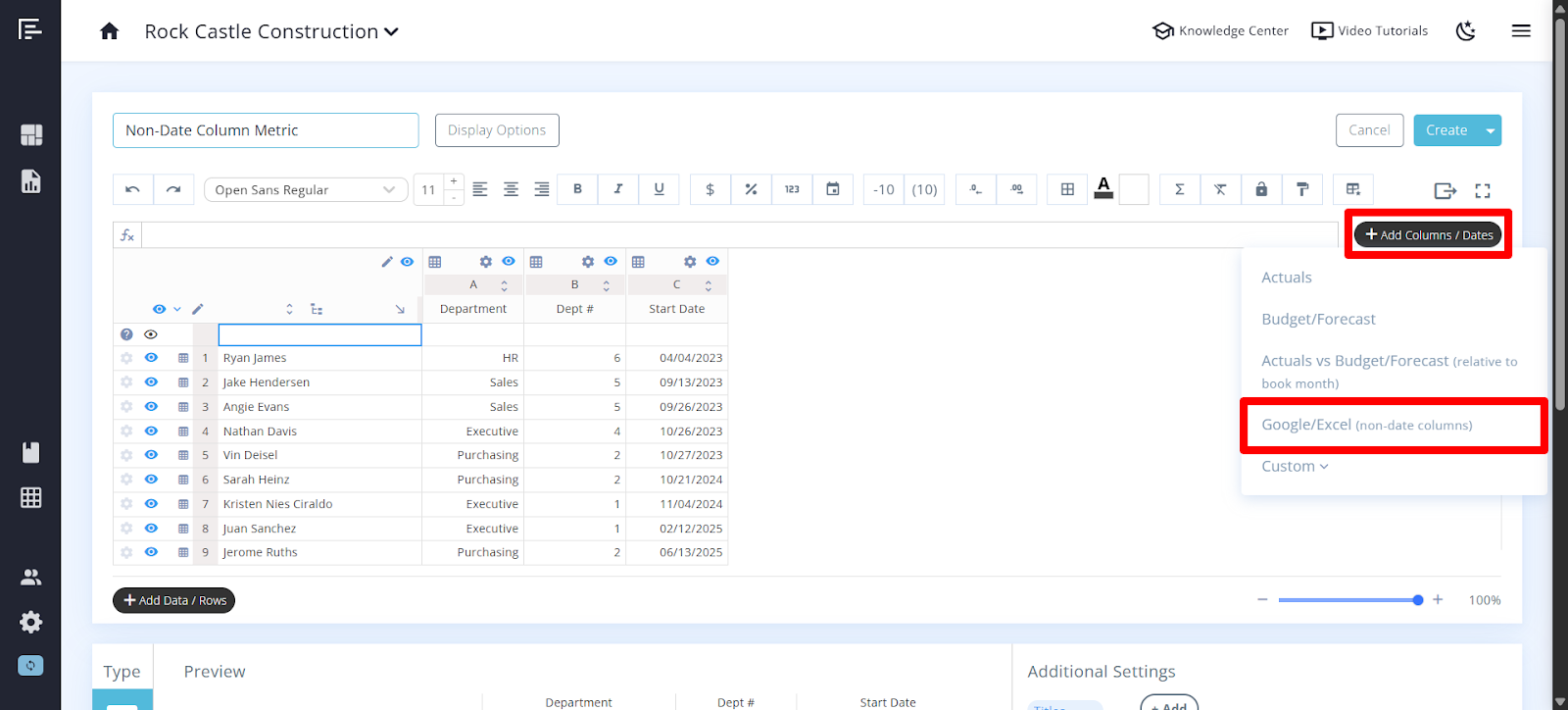1568x710 pixels.
Task: Toggle eye icon for Vin Deisel row
Action: point(151,455)
